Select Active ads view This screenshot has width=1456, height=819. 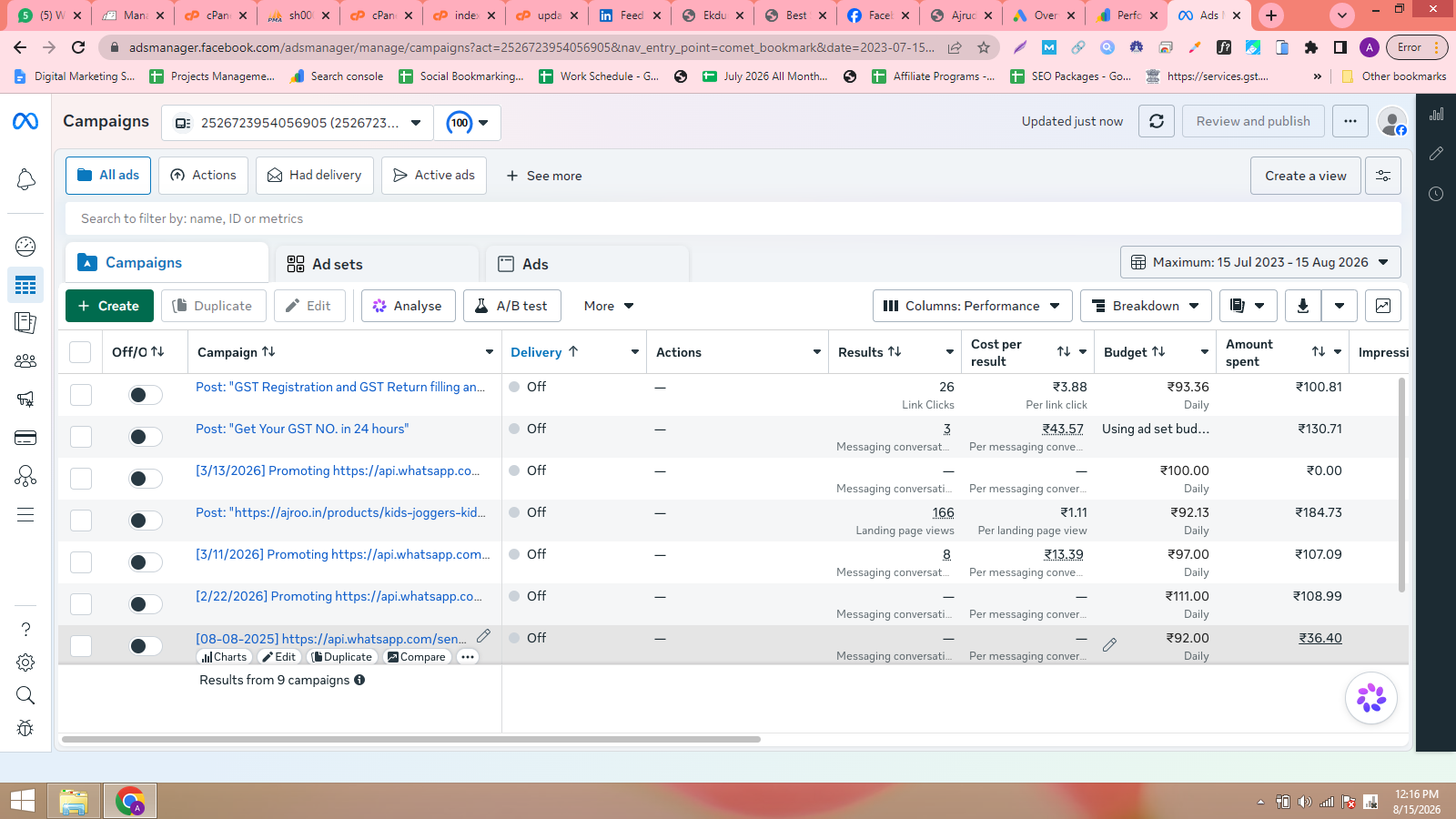434,176
